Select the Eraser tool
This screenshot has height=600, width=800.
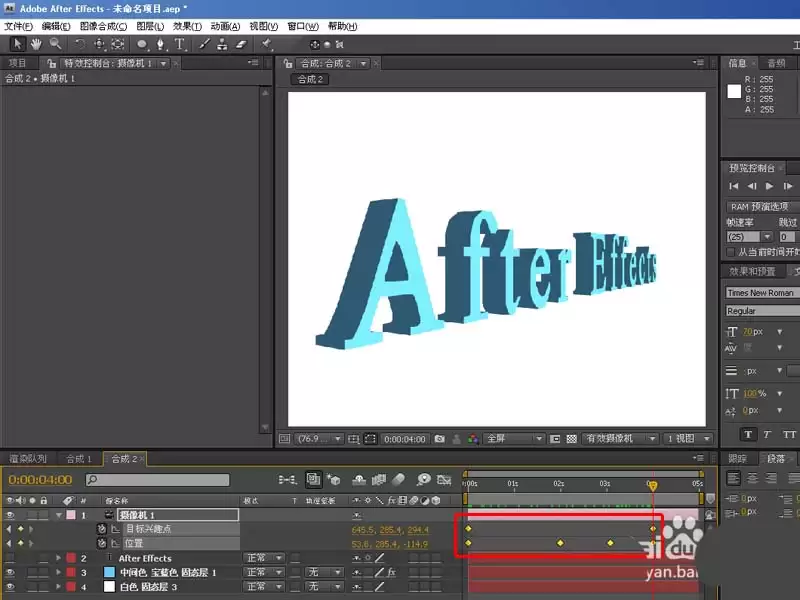click(x=241, y=44)
